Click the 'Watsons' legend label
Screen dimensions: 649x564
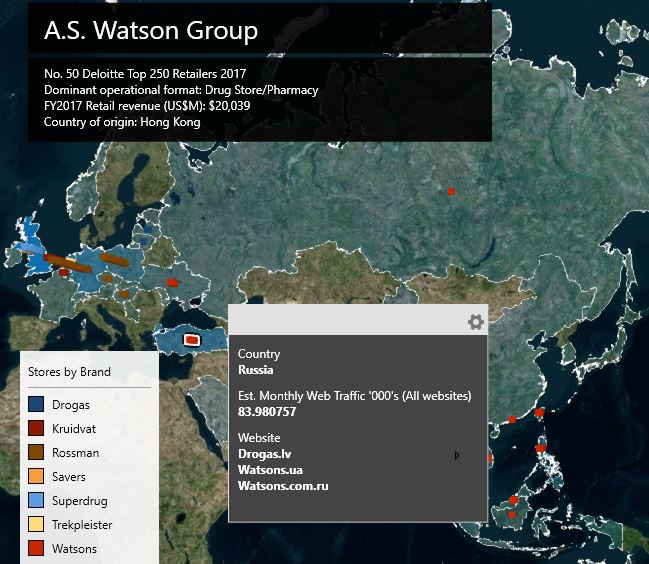point(75,549)
